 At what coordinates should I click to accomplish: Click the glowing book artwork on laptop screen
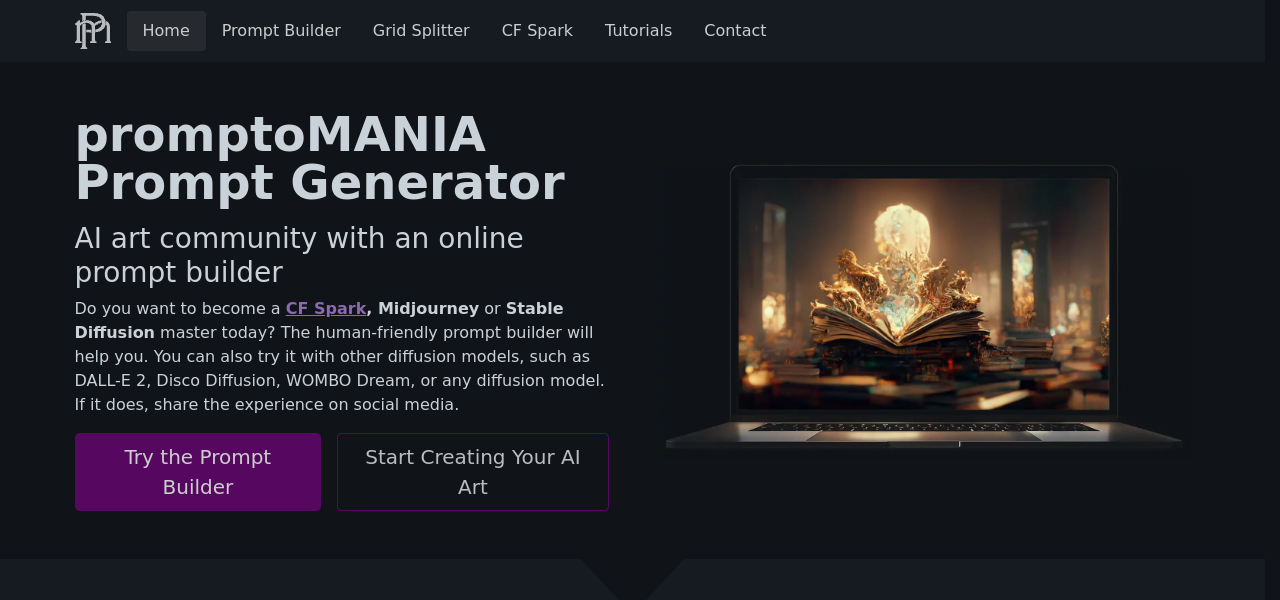point(923,294)
